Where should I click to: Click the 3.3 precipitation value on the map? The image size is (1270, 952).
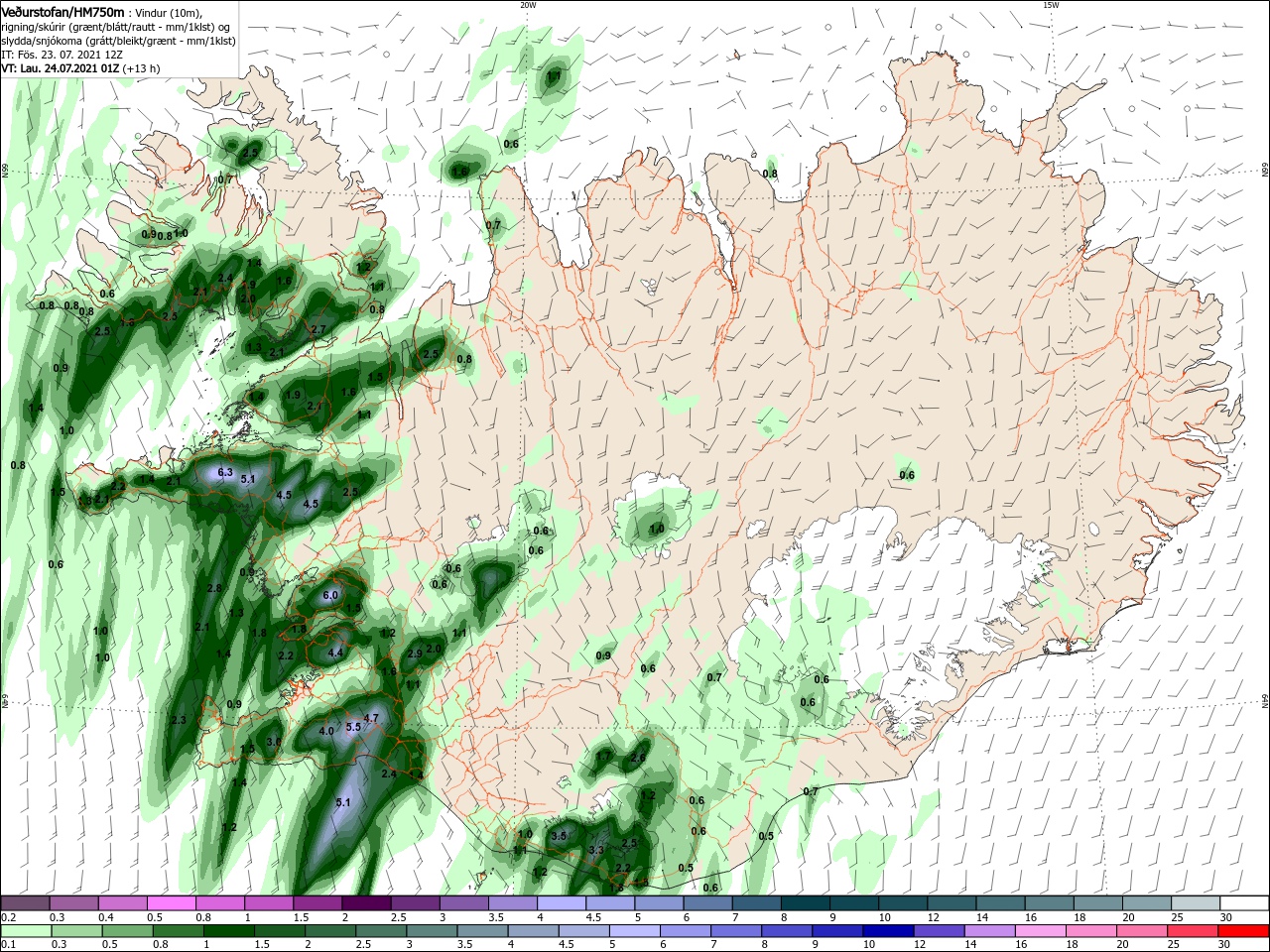click(596, 850)
